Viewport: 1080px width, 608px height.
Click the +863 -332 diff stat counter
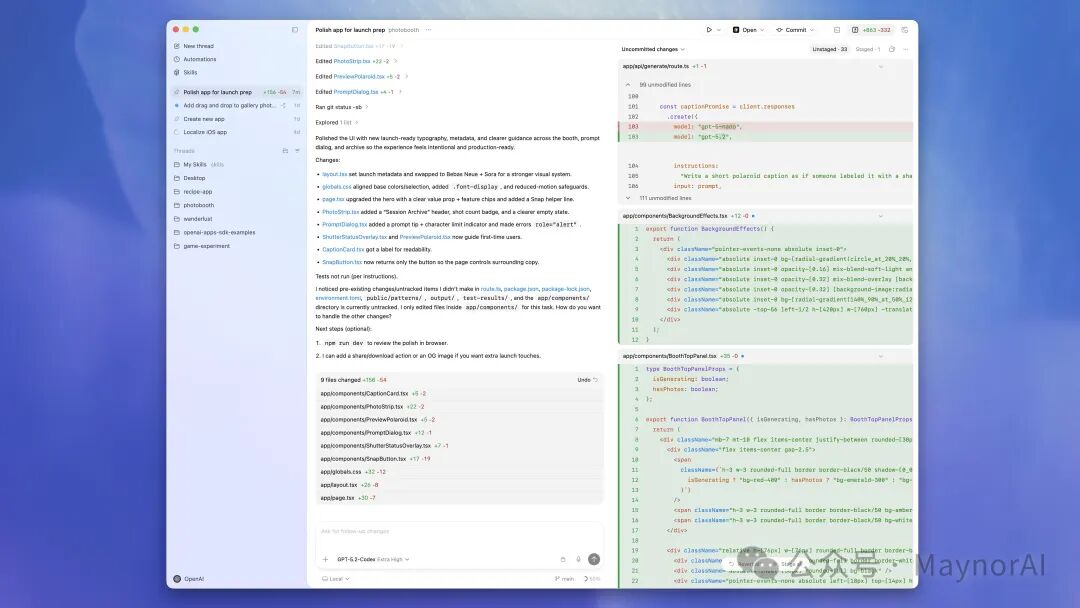877,29
